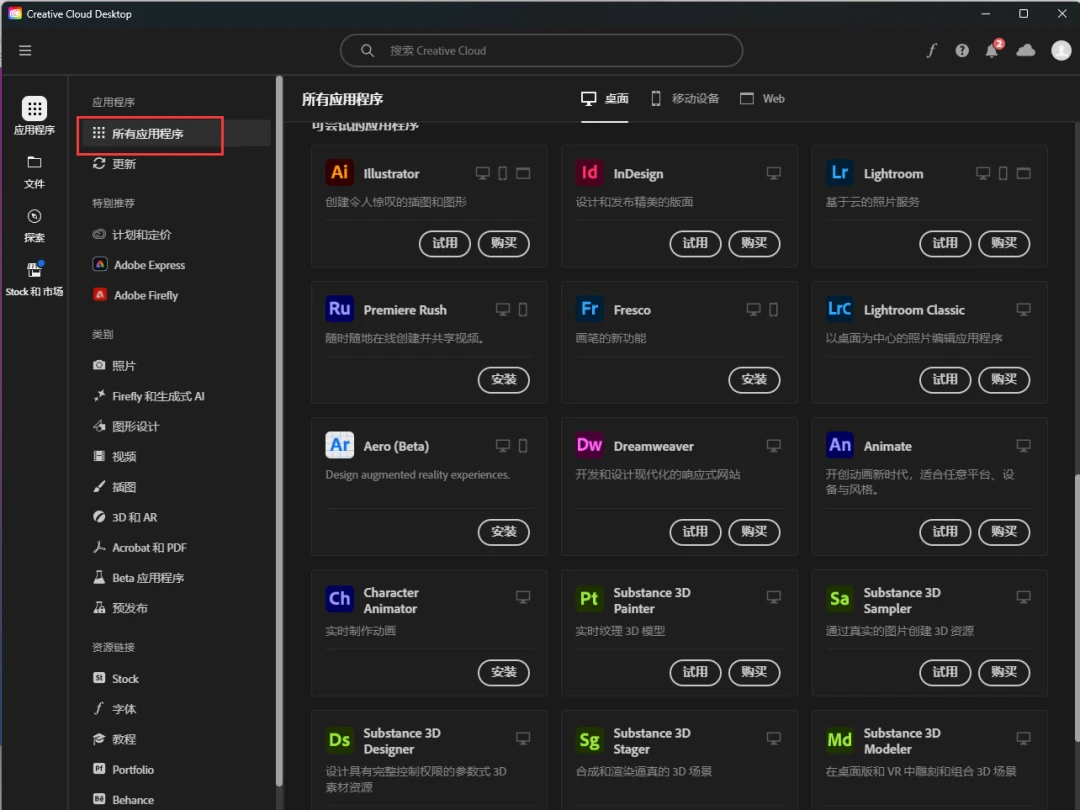The image size is (1080, 810).
Task: Click the Premiere Rush Ru icon
Action: pyautogui.click(x=340, y=309)
